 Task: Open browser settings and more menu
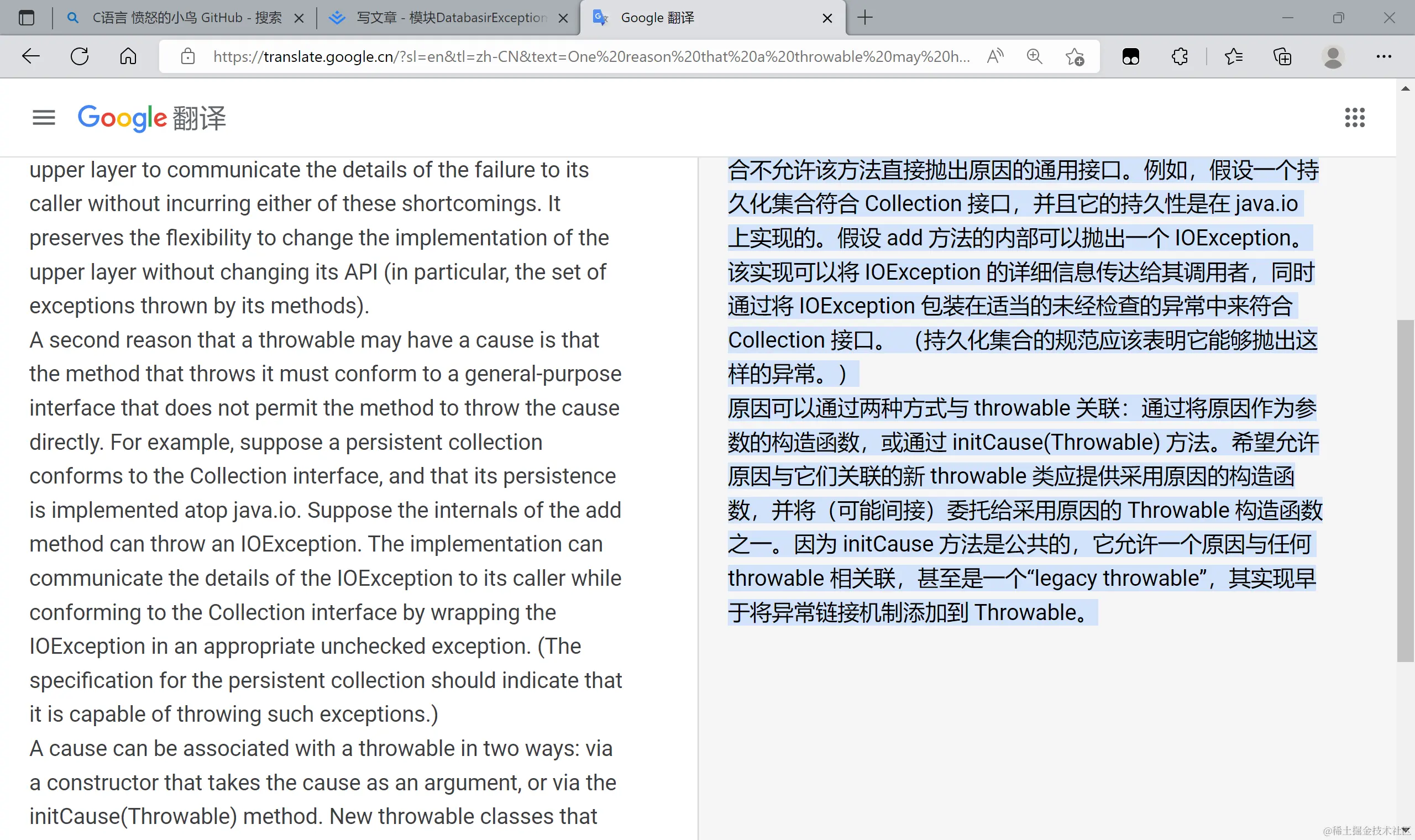tap(1383, 56)
